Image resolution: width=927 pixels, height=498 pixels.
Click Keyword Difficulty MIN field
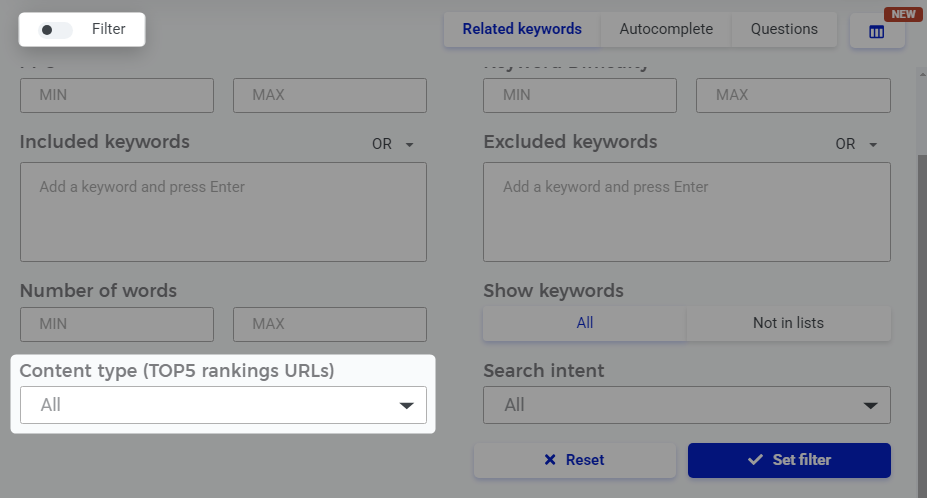(580, 95)
